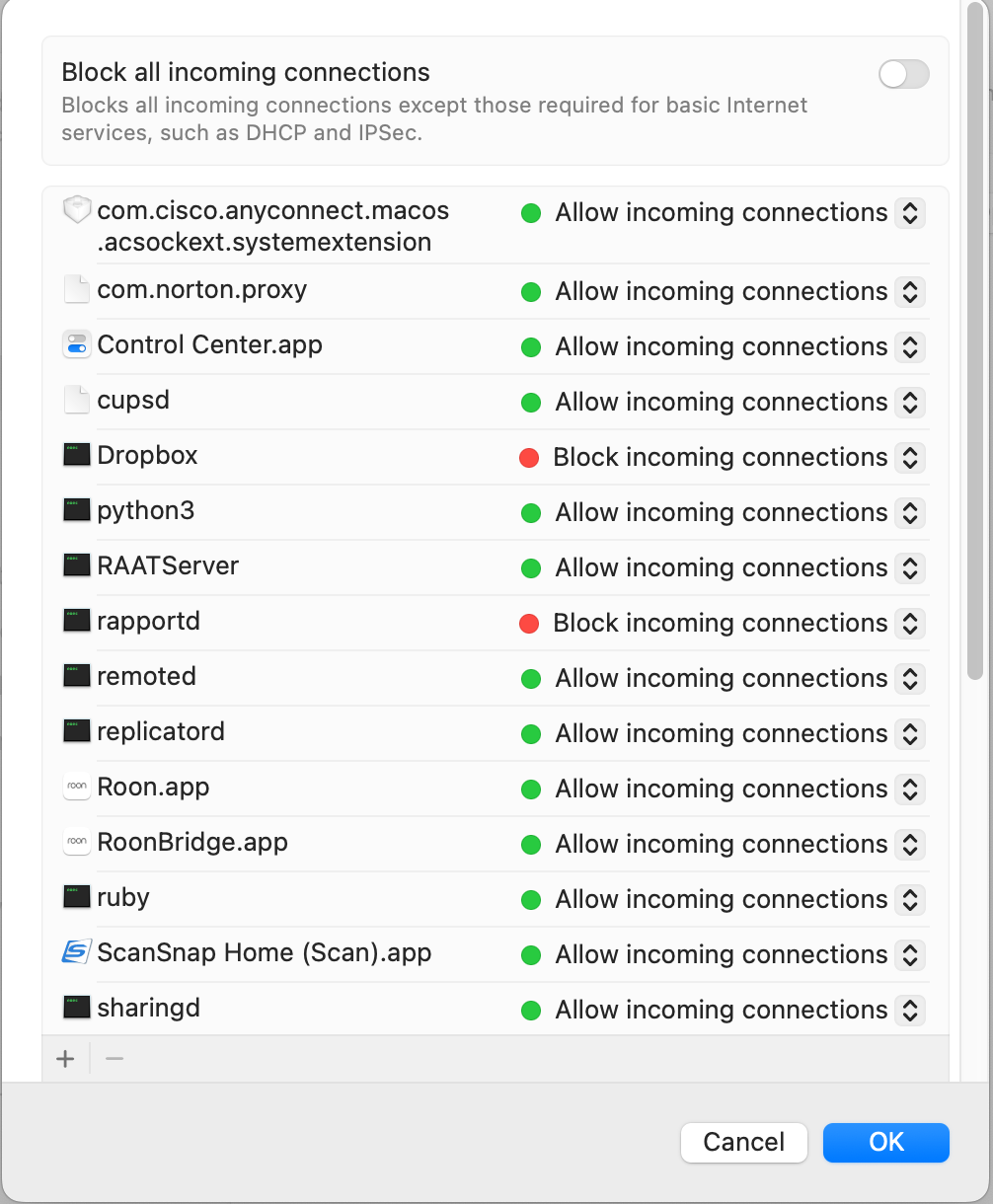993x1204 pixels.
Task: Click red status dot for rapportd
Action: [529, 623]
